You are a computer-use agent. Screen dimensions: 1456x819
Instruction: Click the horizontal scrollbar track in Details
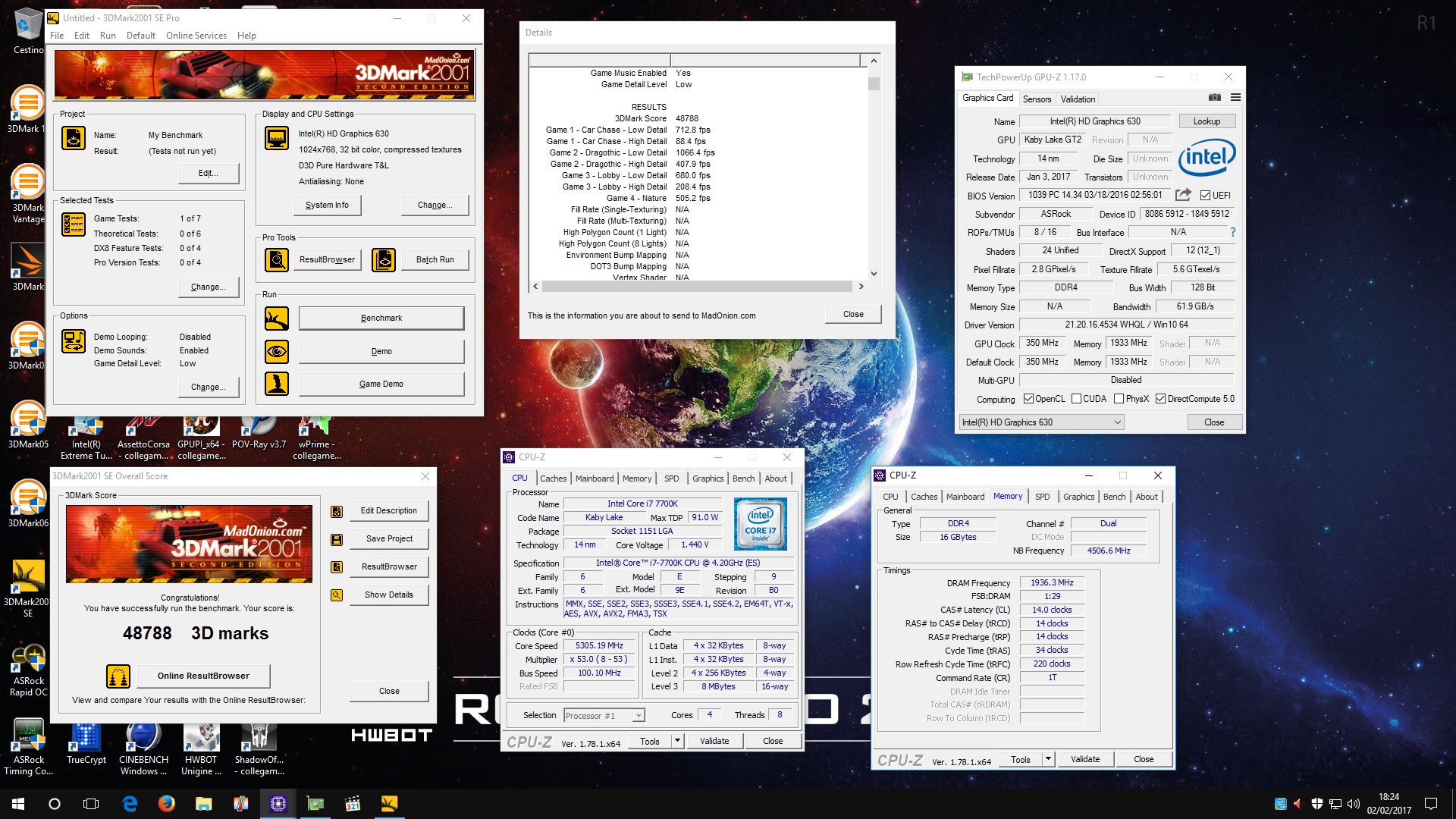(698, 287)
